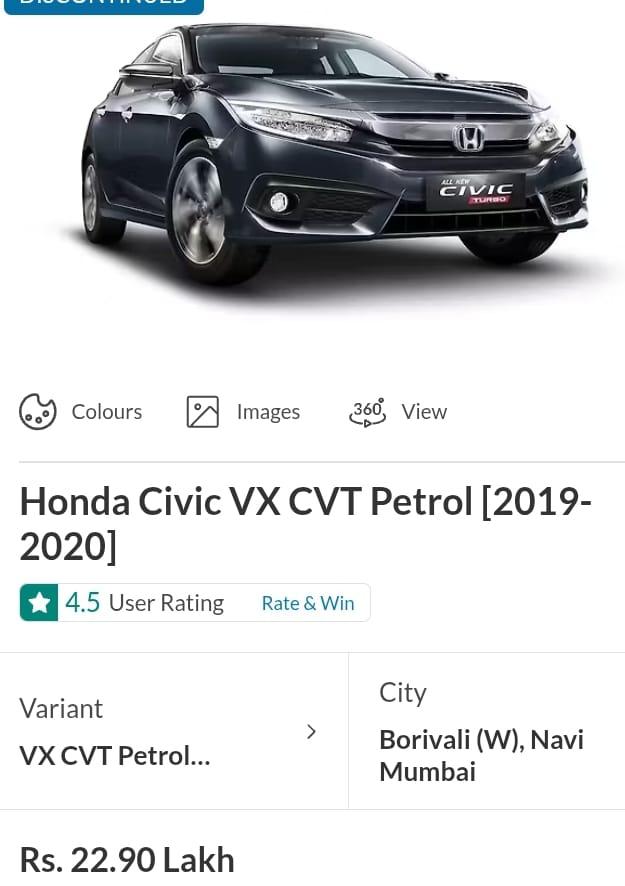
Task: Open the Colours label
Action: coord(107,411)
